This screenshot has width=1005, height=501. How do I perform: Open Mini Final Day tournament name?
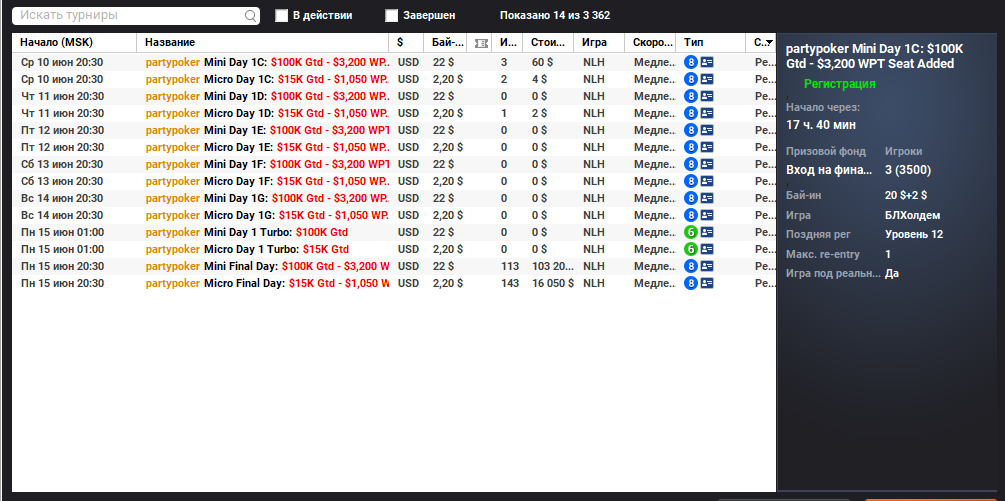pyautogui.click(x=268, y=266)
